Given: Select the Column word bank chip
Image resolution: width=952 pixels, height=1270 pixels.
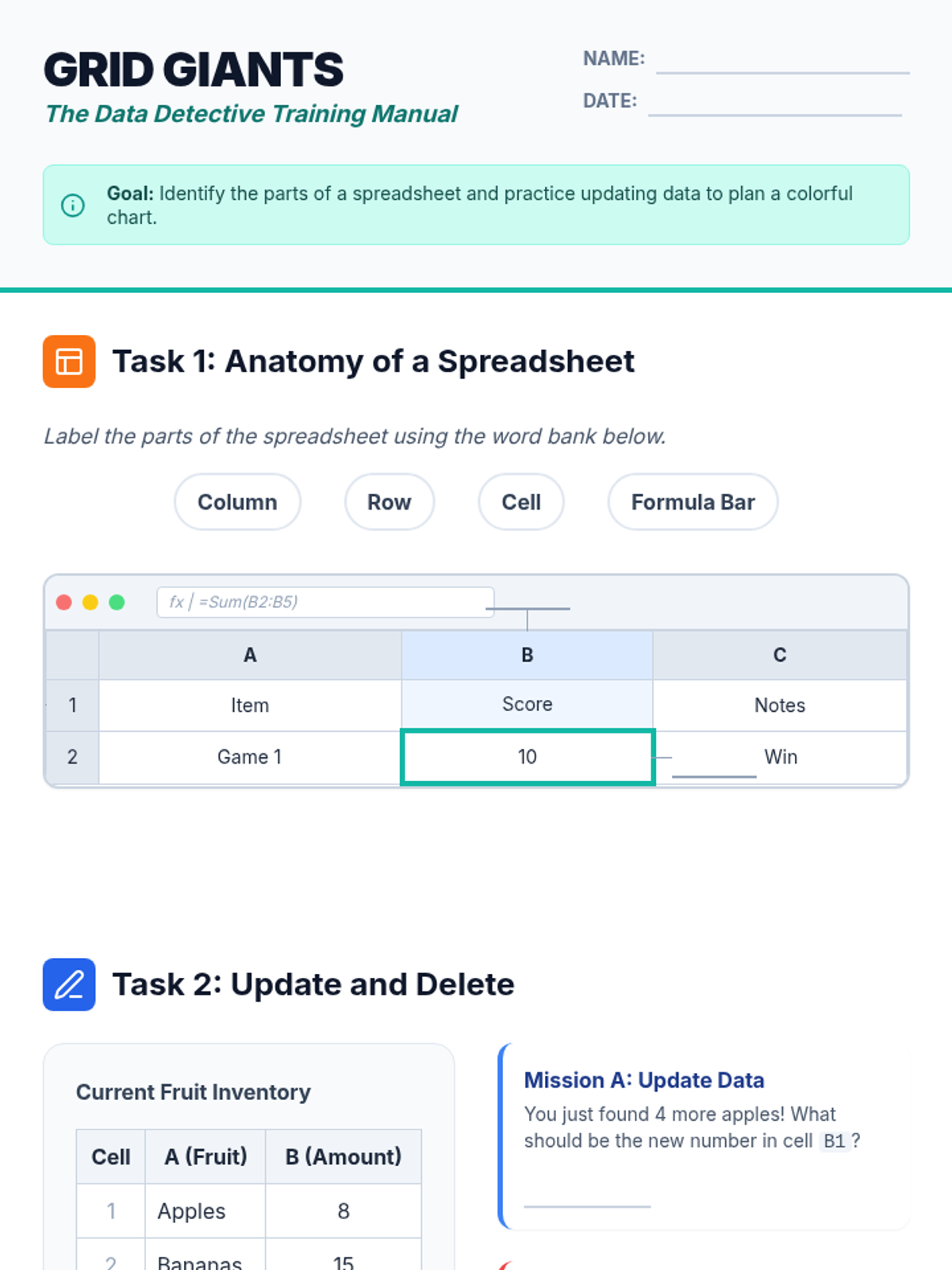Looking at the screenshot, I should click(237, 502).
